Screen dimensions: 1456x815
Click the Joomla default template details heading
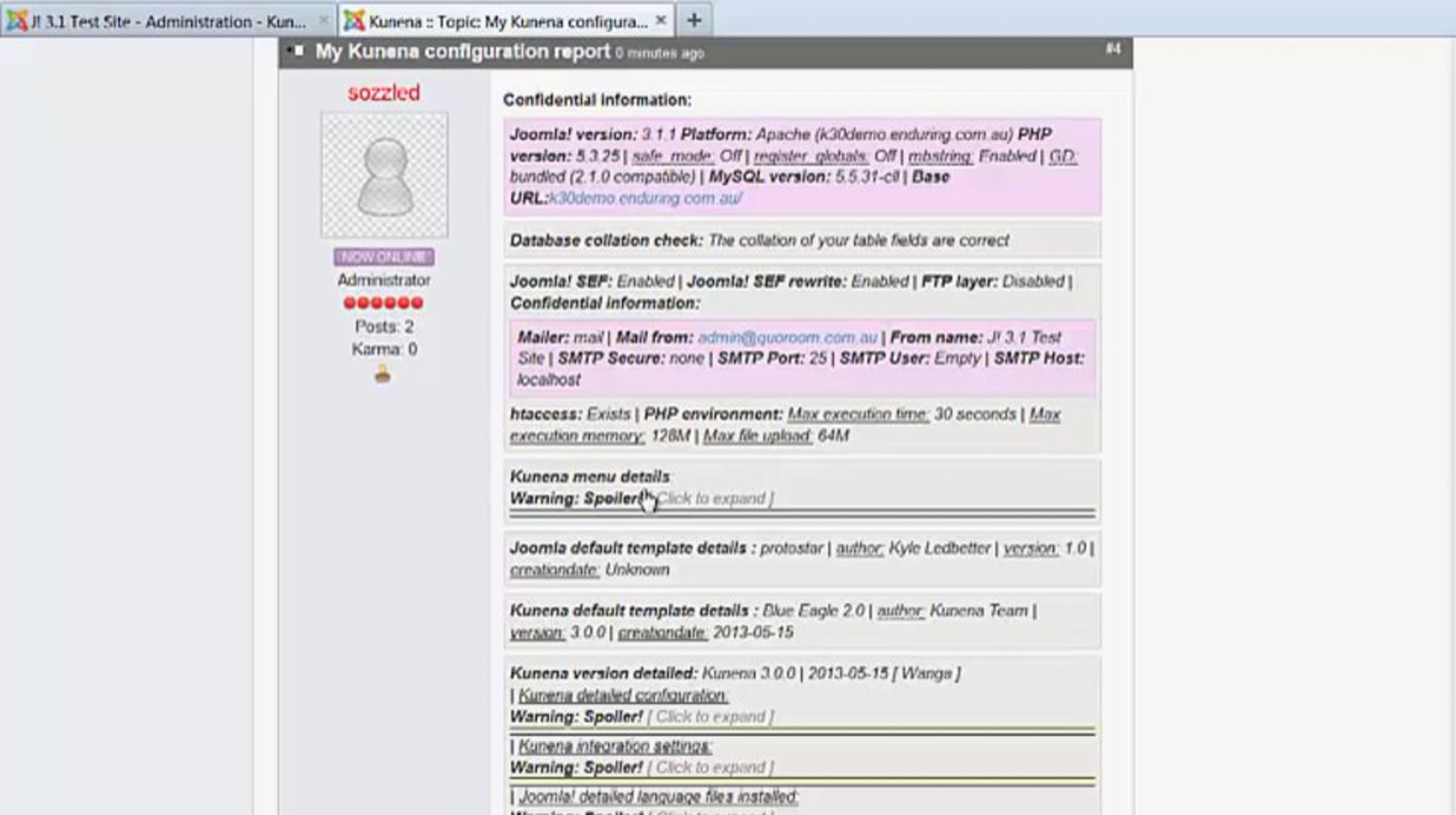tap(633, 548)
